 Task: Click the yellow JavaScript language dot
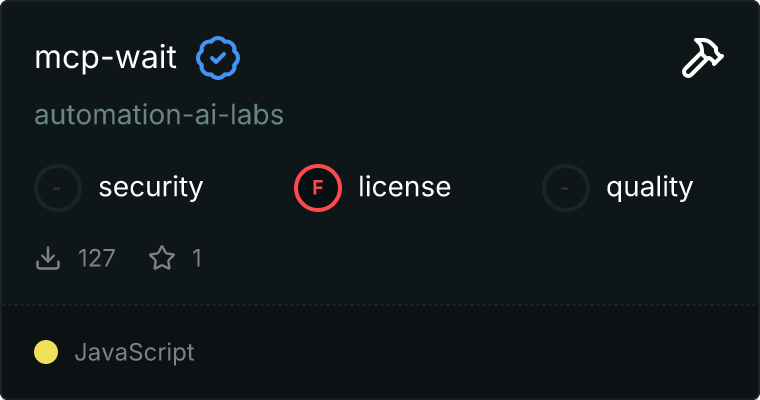(46, 352)
